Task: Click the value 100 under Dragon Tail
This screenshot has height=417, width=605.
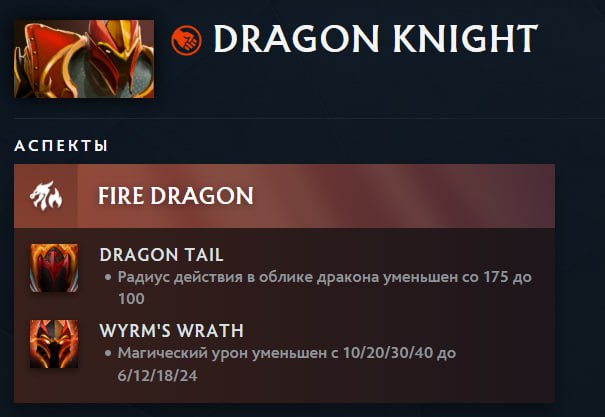Action: point(131,299)
